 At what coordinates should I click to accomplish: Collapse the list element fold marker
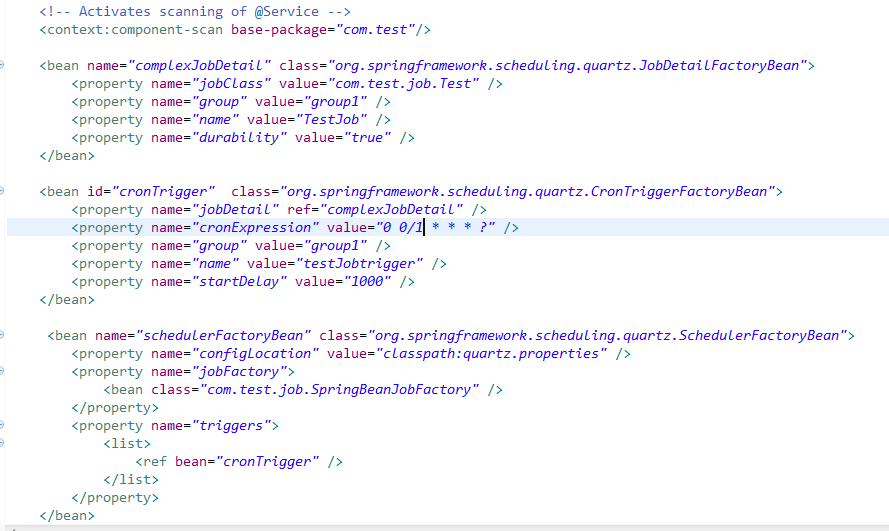(x=2, y=443)
